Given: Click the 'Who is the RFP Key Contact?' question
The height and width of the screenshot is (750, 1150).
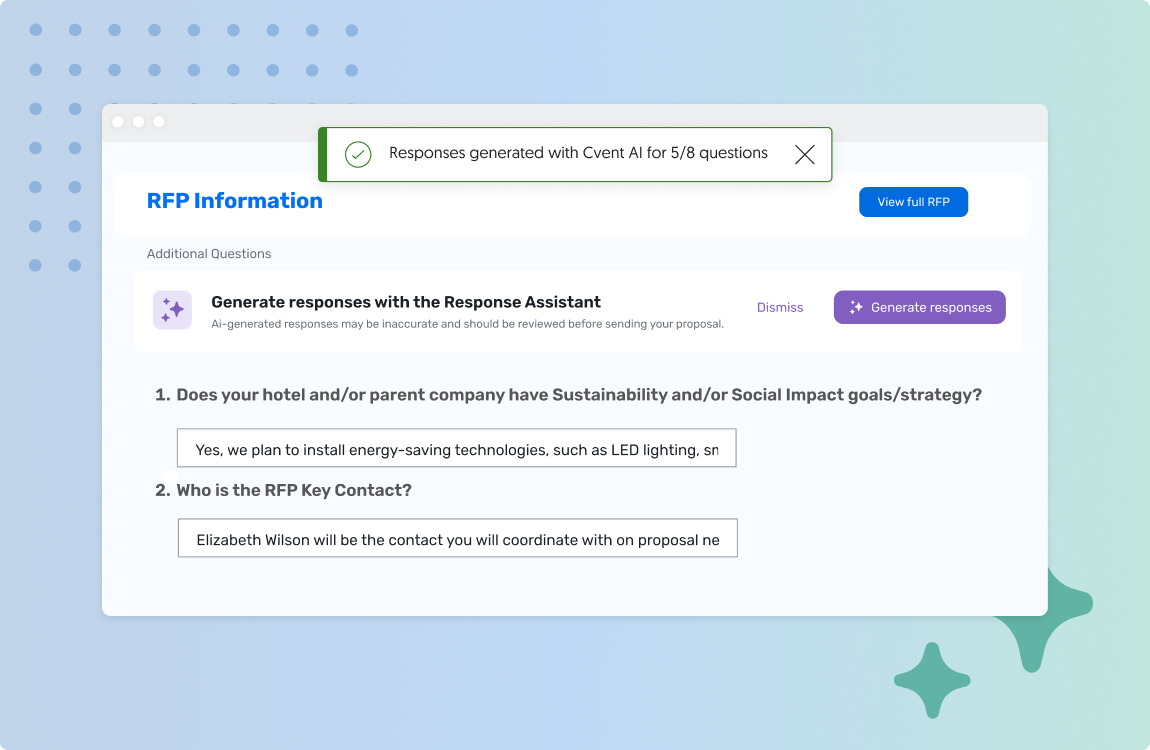Looking at the screenshot, I should pyautogui.click(x=293, y=490).
